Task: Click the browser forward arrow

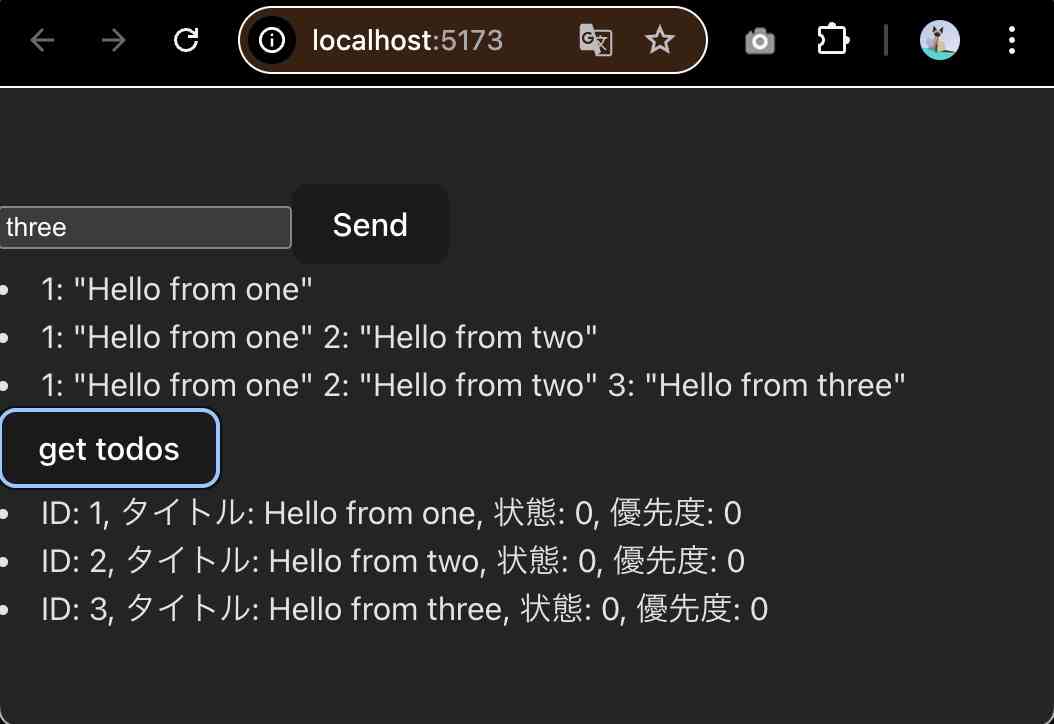Action: 113,40
